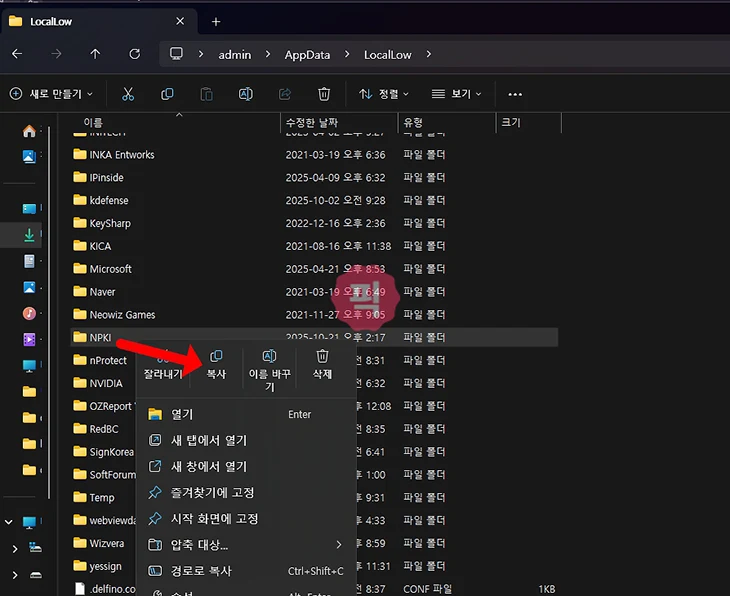The image size is (730, 596).
Task: Go up one folder level with Up arrow
Action: click(95, 54)
